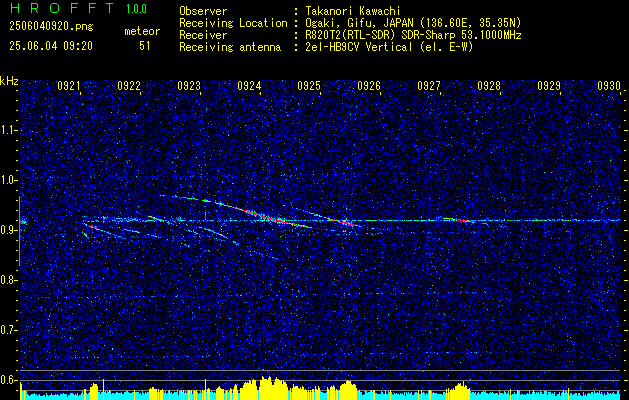Click the Receiving Location label
629x400 pixels.
click(x=233, y=23)
